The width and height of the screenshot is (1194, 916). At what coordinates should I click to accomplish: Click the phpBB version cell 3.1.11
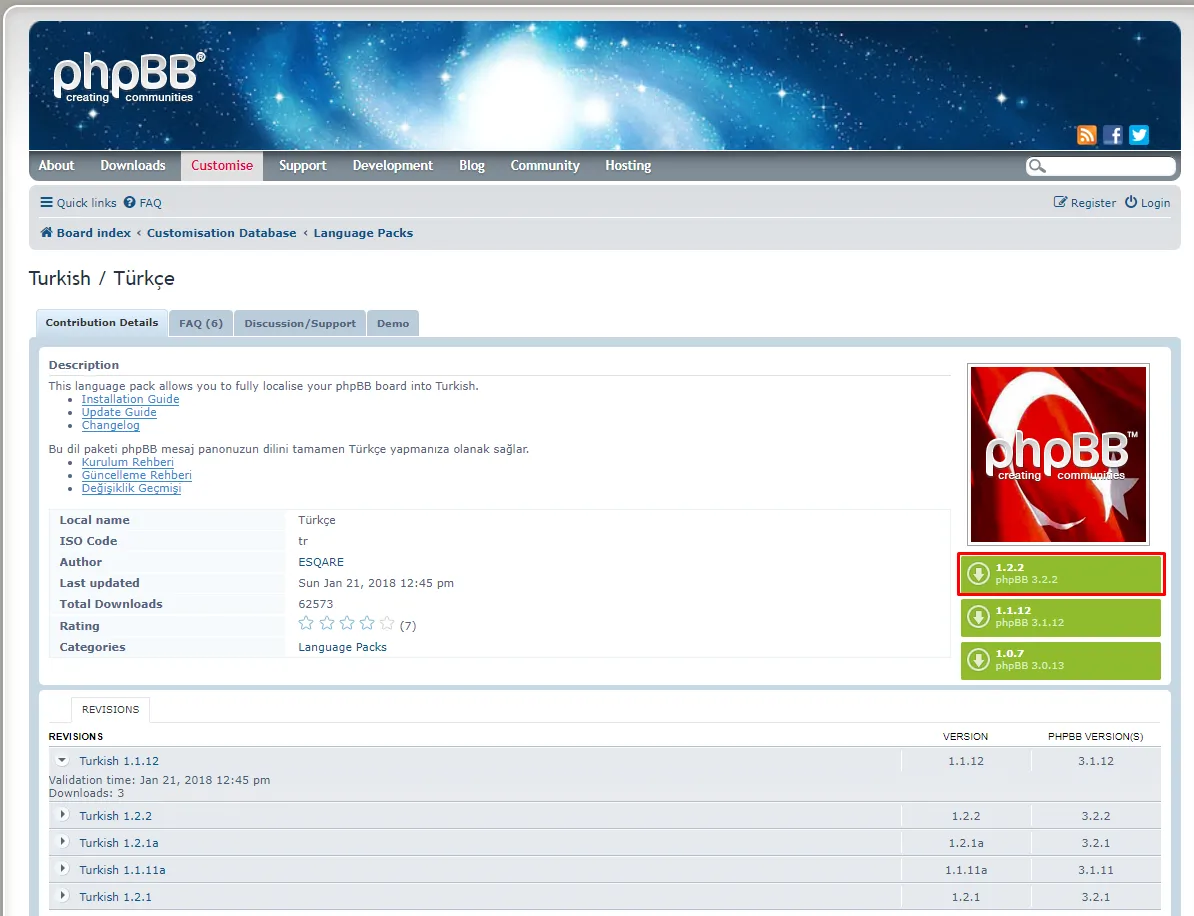coord(1095,870)
